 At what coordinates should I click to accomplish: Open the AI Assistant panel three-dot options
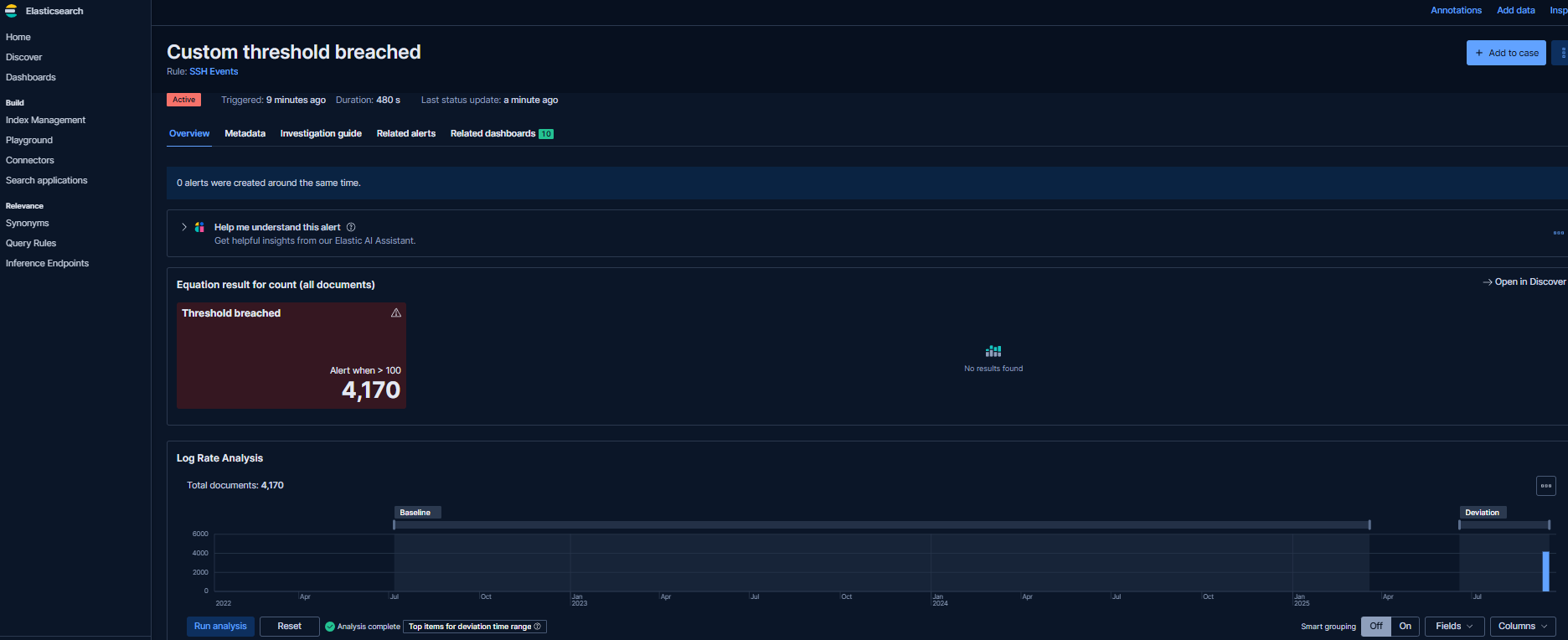(1558, 233)
